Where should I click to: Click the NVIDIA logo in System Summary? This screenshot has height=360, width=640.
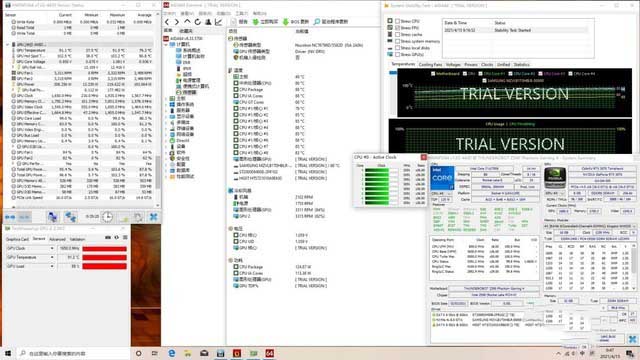[x=555, y=178]
